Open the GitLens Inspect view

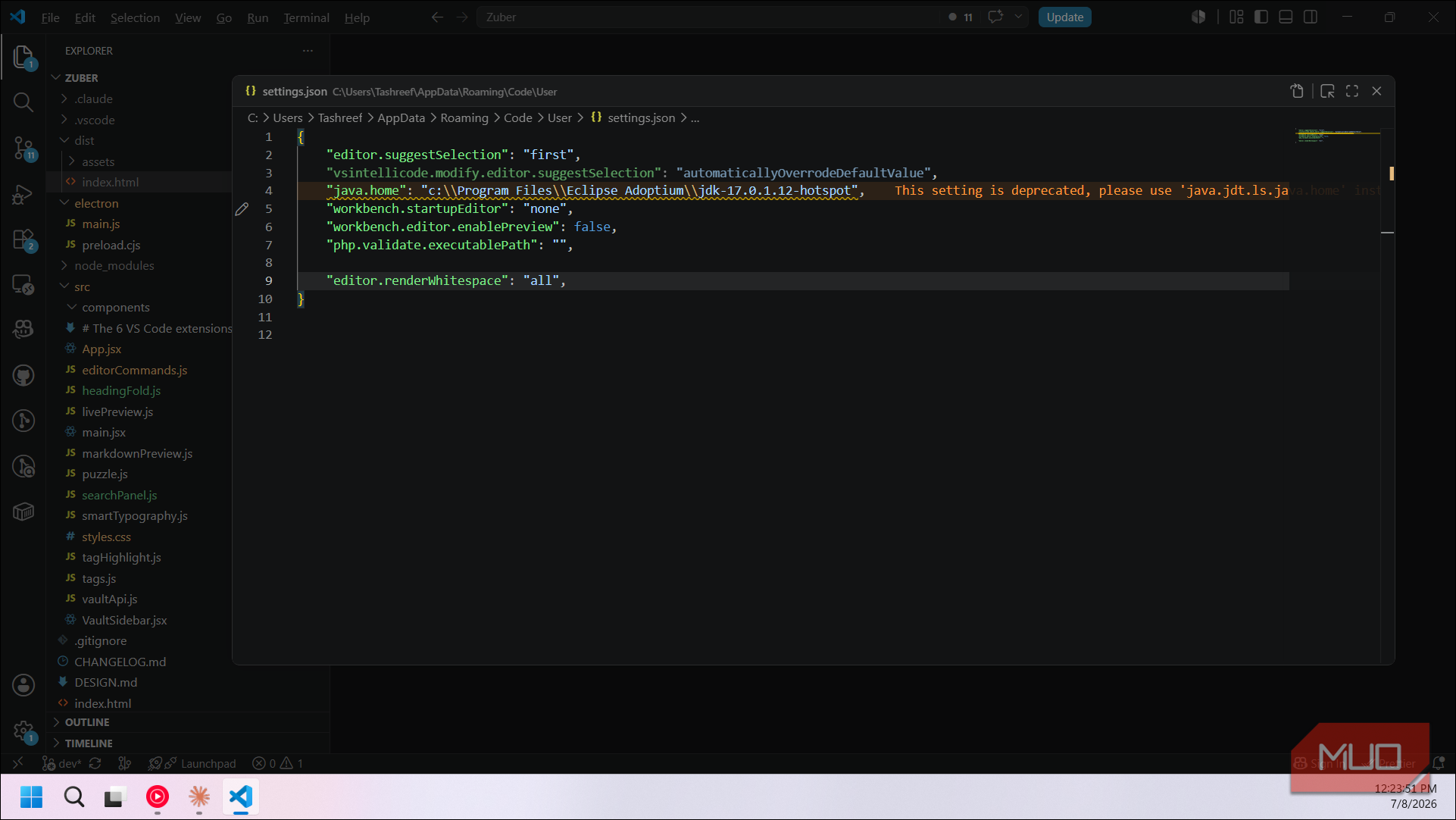coord(23,466)
